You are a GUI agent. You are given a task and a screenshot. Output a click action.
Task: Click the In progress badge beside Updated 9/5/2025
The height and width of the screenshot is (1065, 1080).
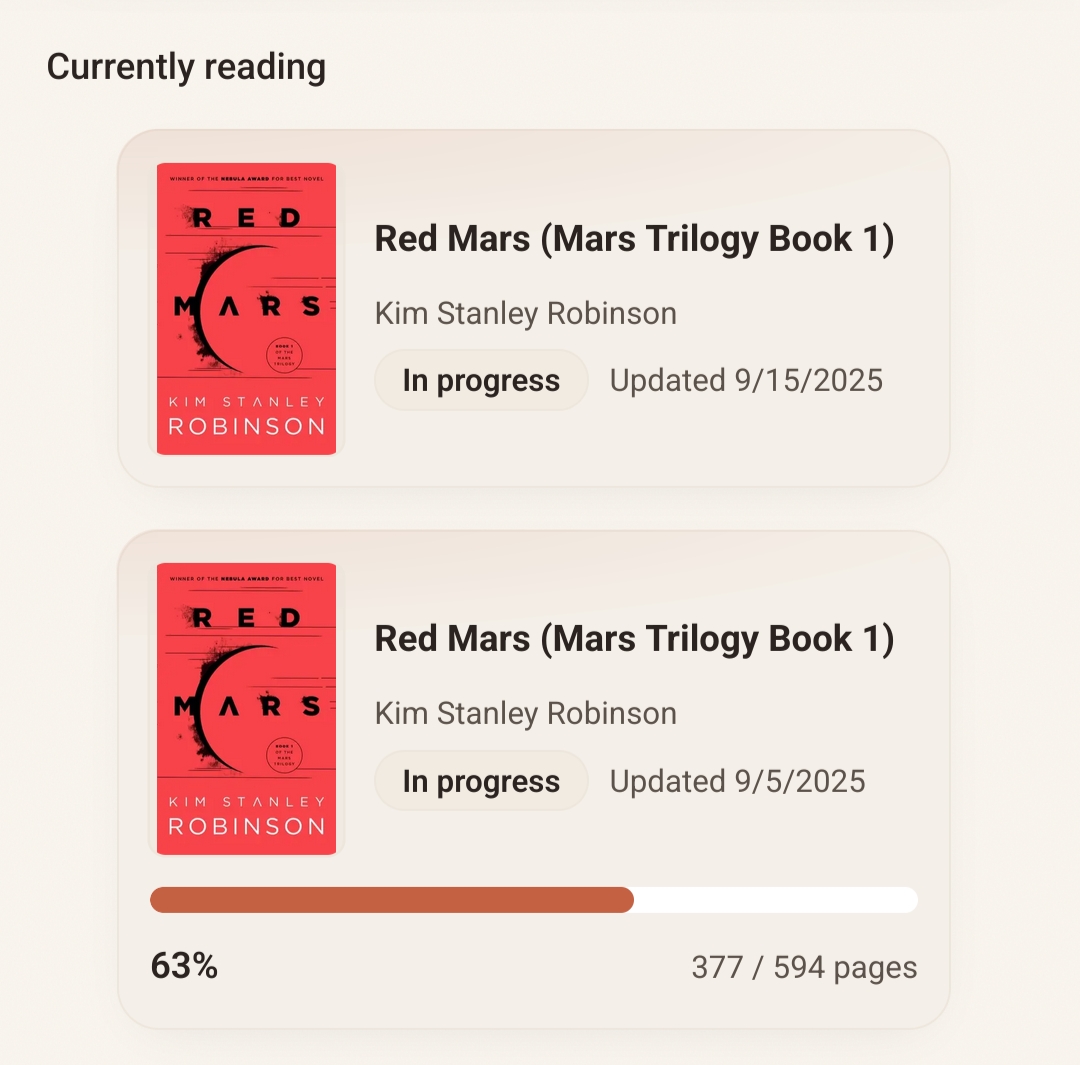coord(481,781)
